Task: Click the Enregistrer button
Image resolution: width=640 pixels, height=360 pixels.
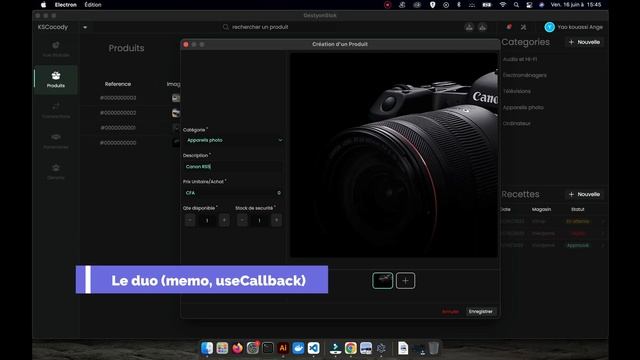Action: coord(481,311)
